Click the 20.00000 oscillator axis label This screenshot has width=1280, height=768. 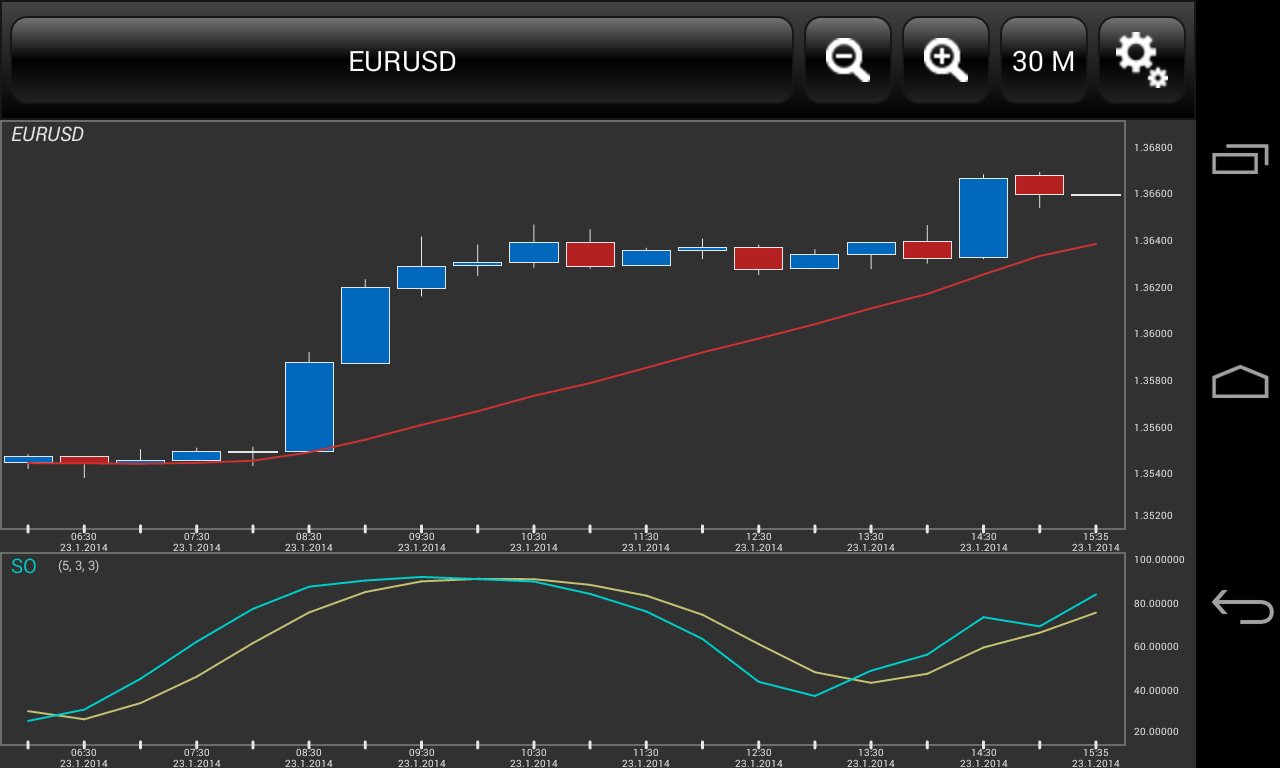point(1158,732)
